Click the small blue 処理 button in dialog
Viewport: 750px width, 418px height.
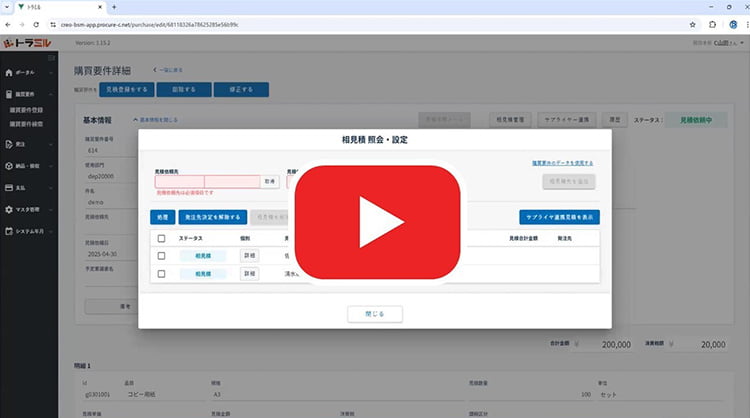[x=163, y=217]
